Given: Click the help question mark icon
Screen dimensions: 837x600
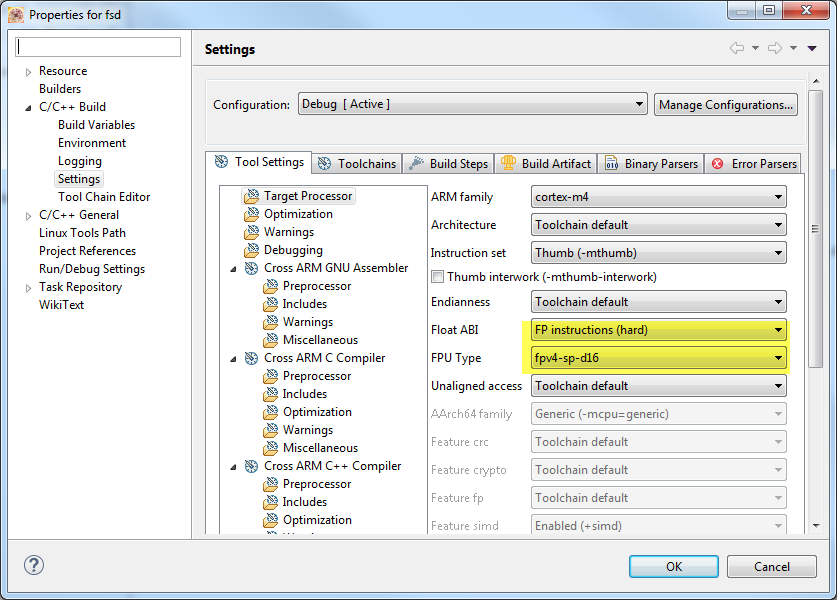Looking at the screenshot, I should [34, 566].
